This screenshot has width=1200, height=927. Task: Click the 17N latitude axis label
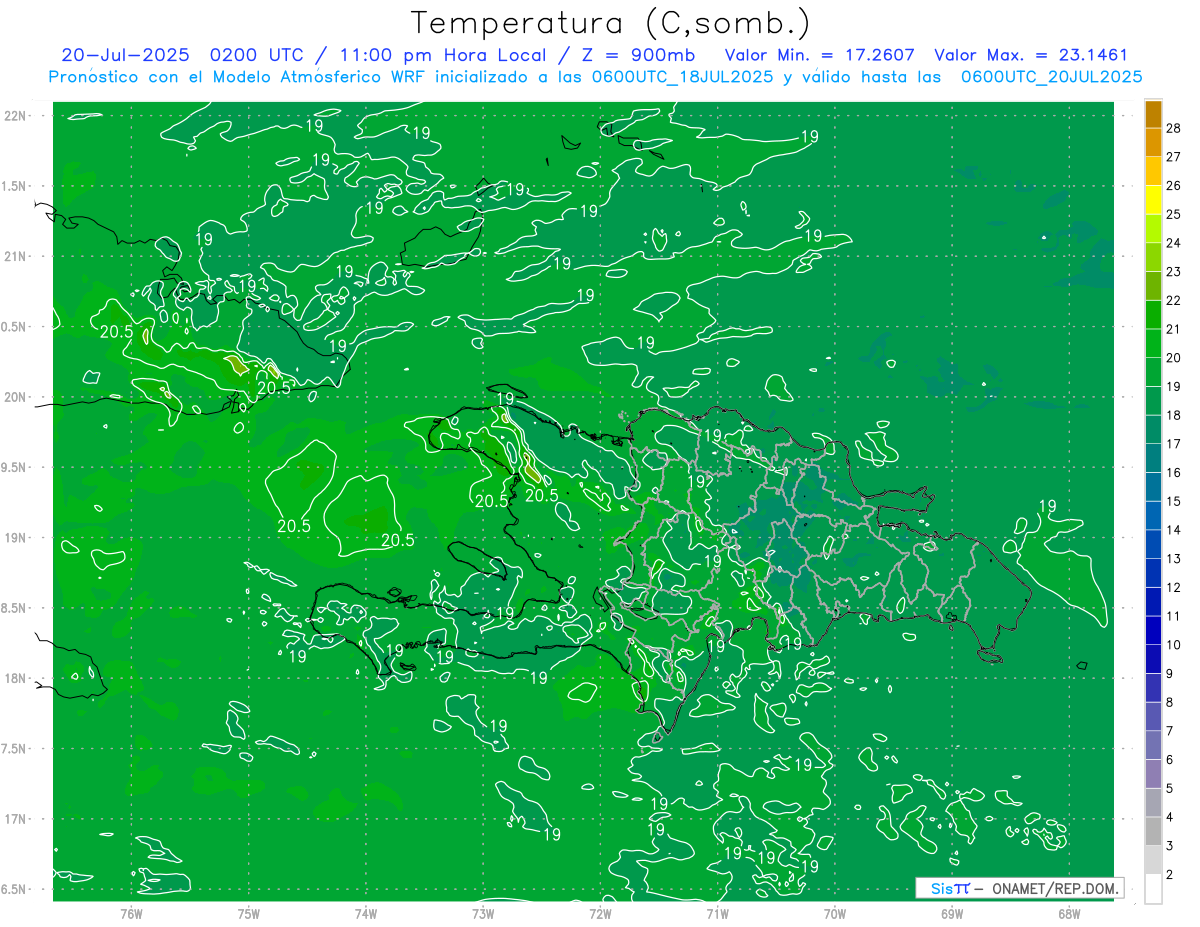coord(17,819)
